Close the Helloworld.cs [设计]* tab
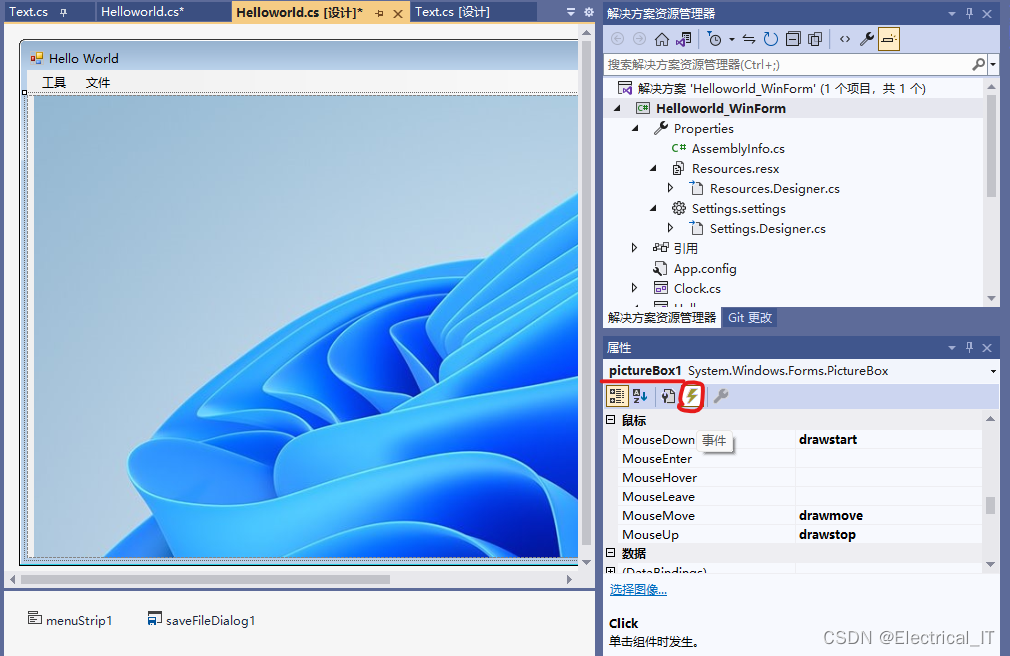1010x656 pixels. (398, 13)
